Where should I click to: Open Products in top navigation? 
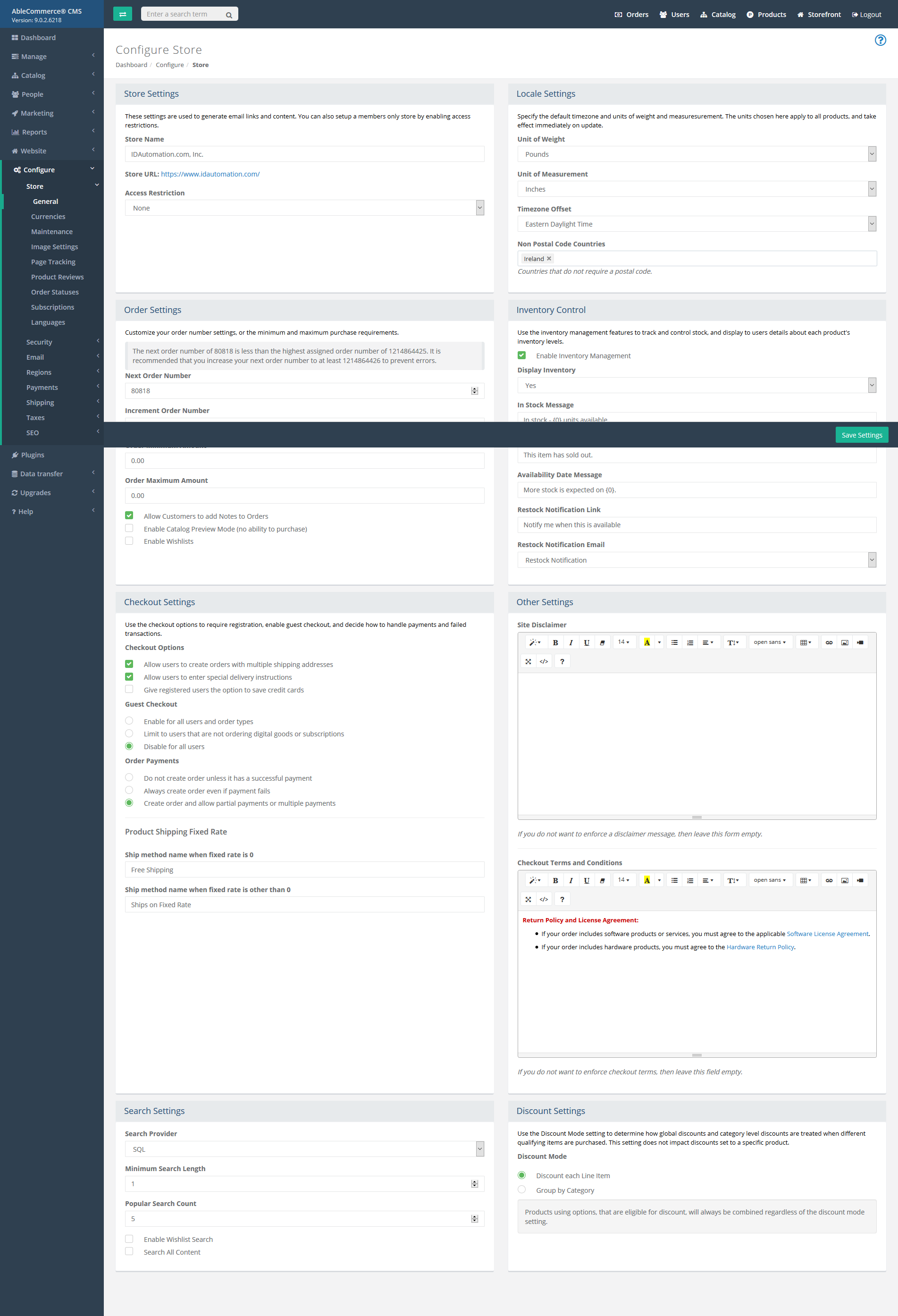[766, 15]
